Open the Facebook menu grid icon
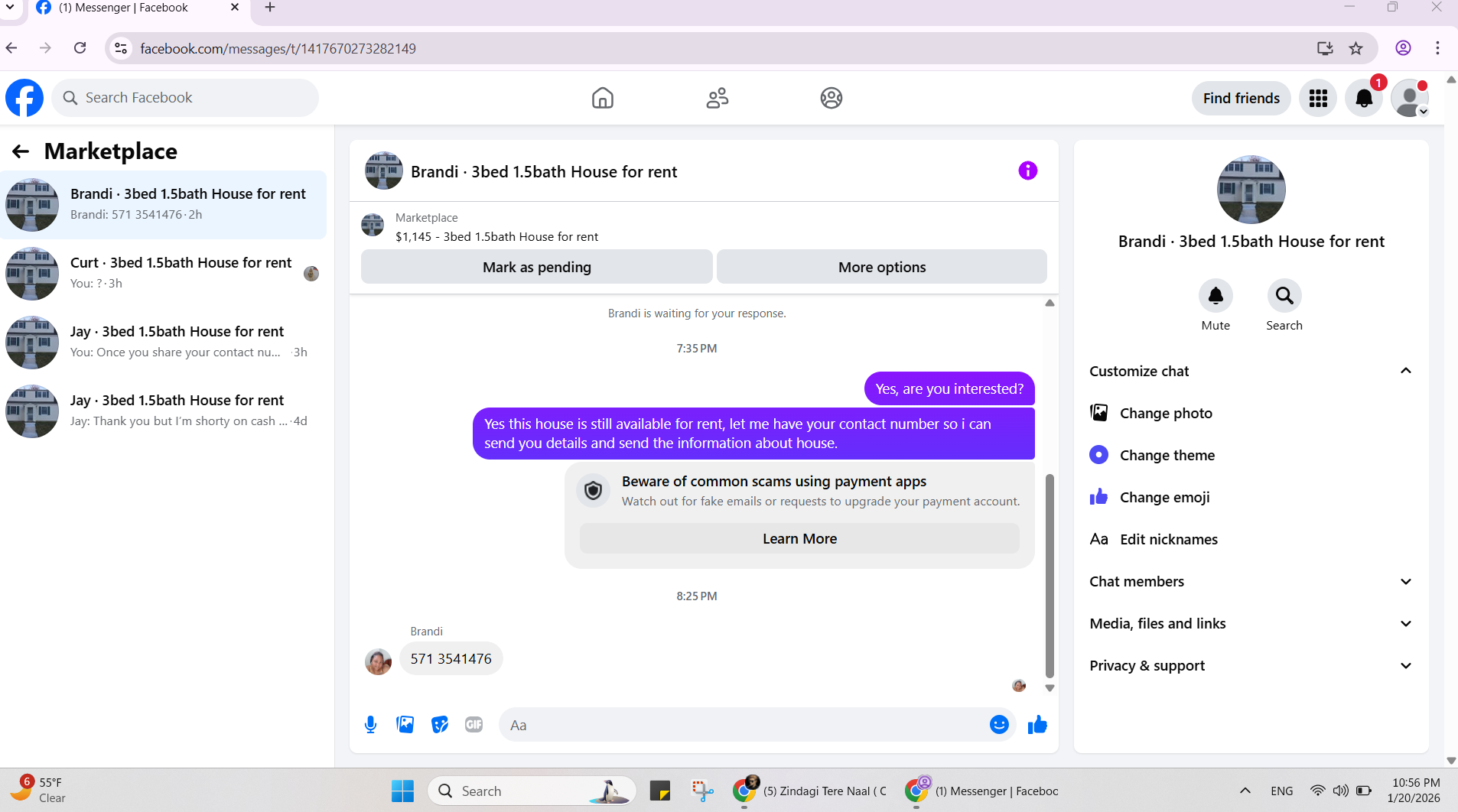 point(1318,98)
